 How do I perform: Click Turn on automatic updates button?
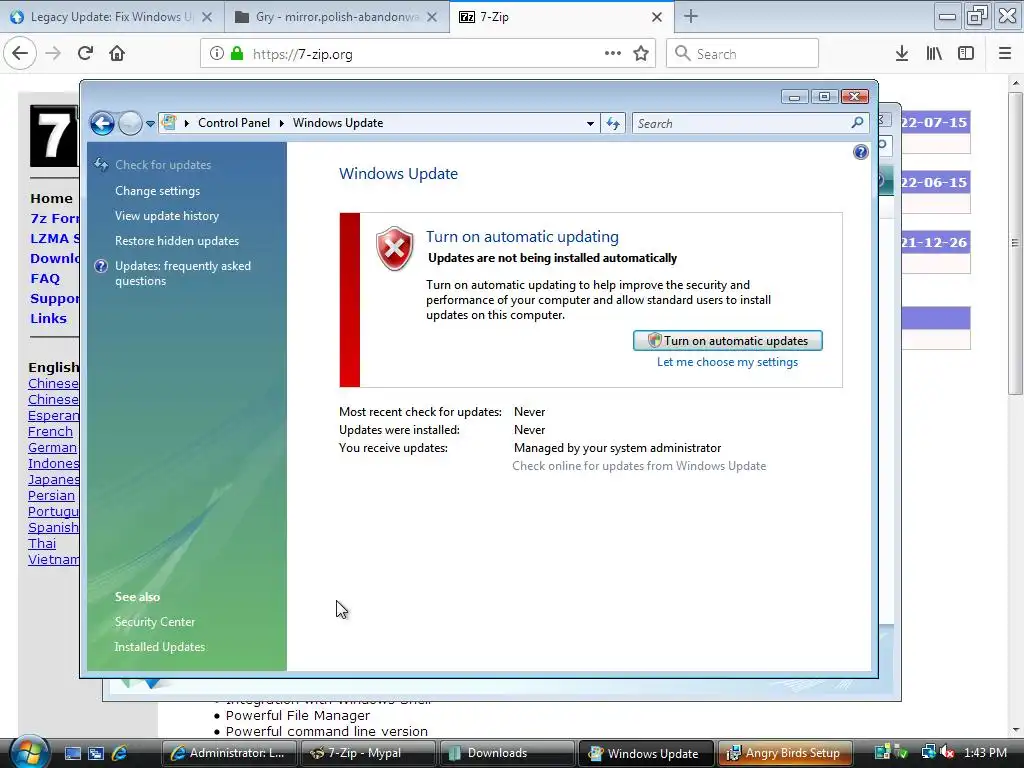[728, 340]
